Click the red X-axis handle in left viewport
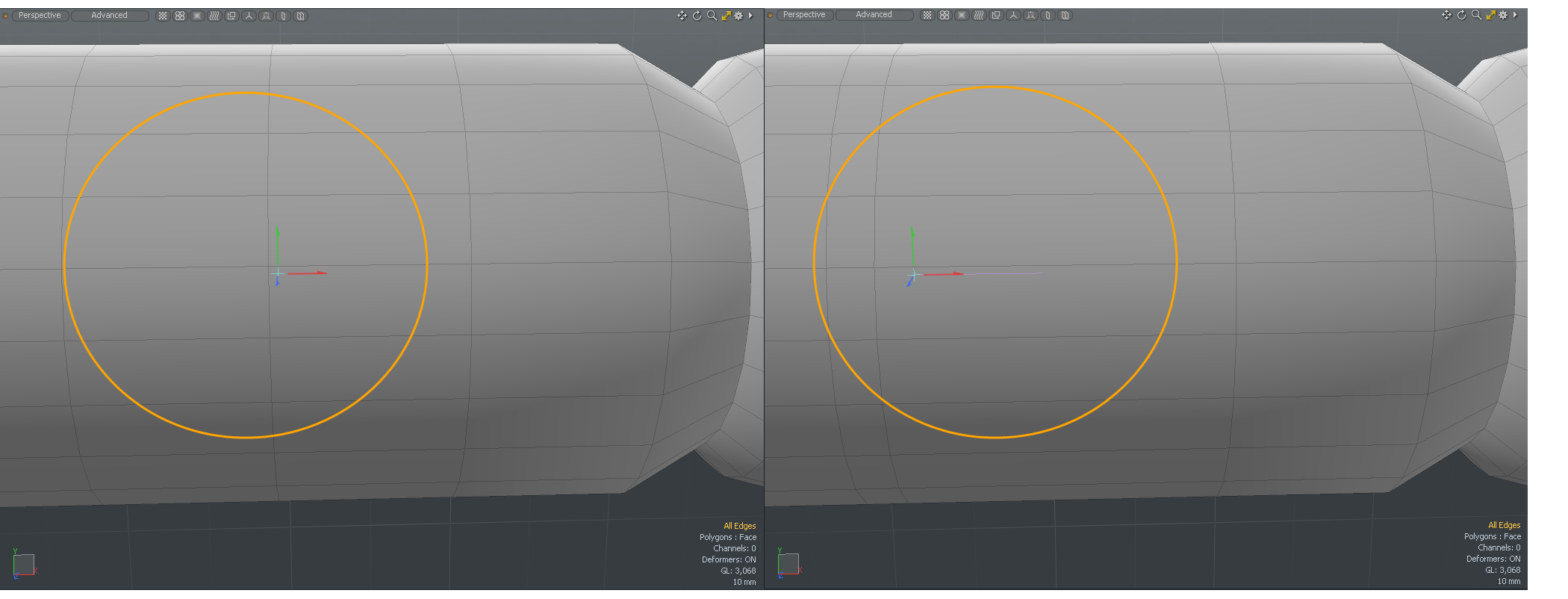 point(310,273)
